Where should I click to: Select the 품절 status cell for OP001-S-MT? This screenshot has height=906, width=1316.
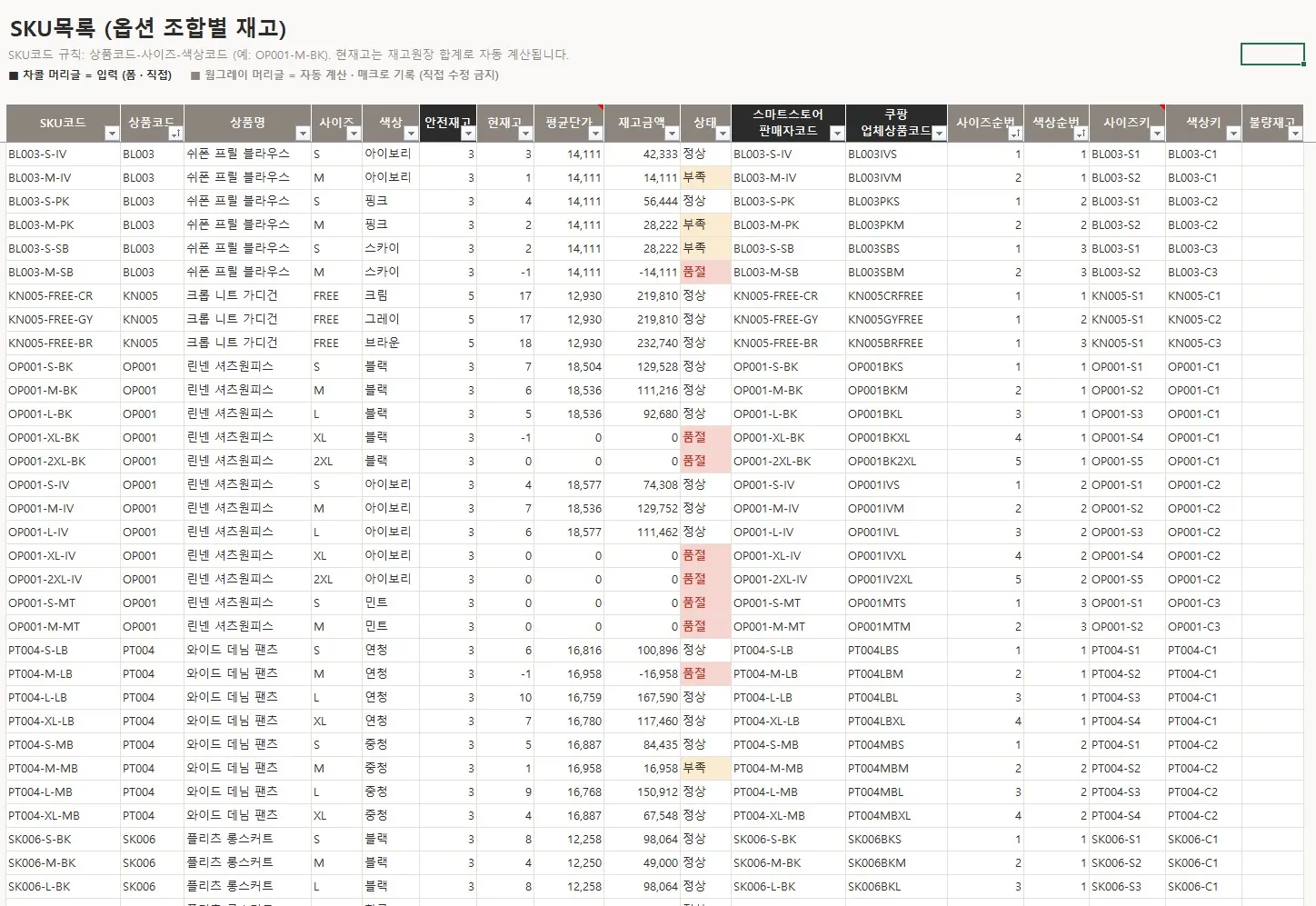point(706,603)
